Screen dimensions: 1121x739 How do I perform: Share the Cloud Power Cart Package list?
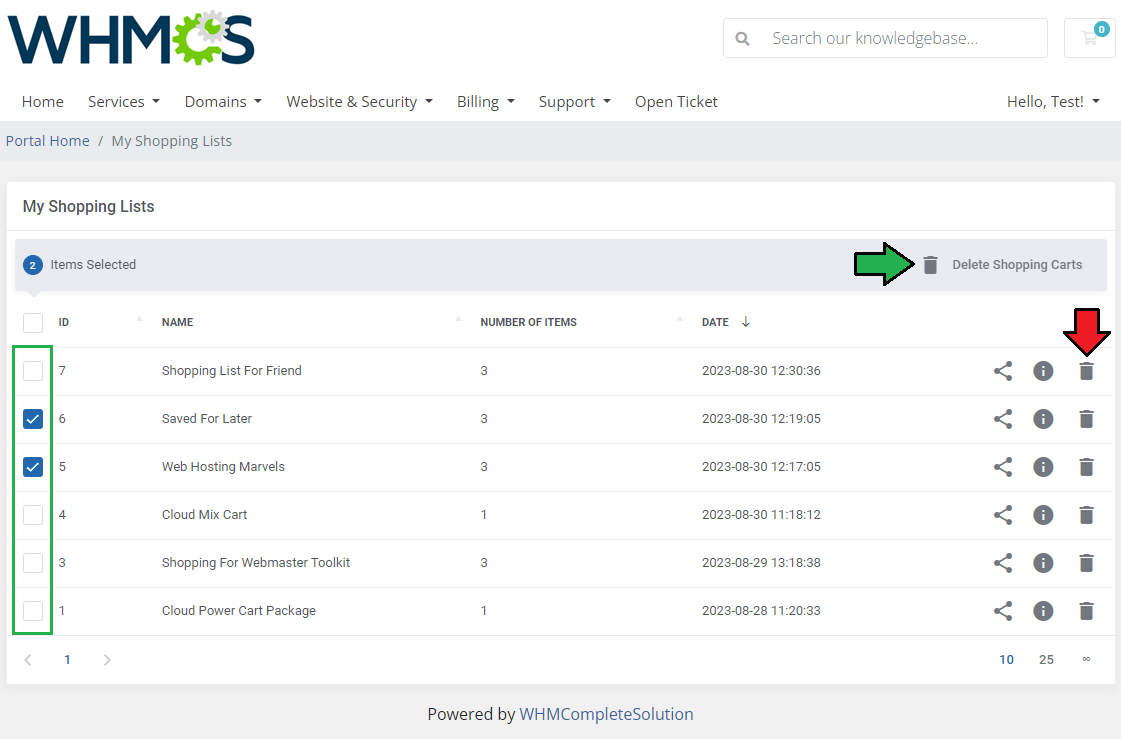pyautogui.click(x=1003, y=610)
